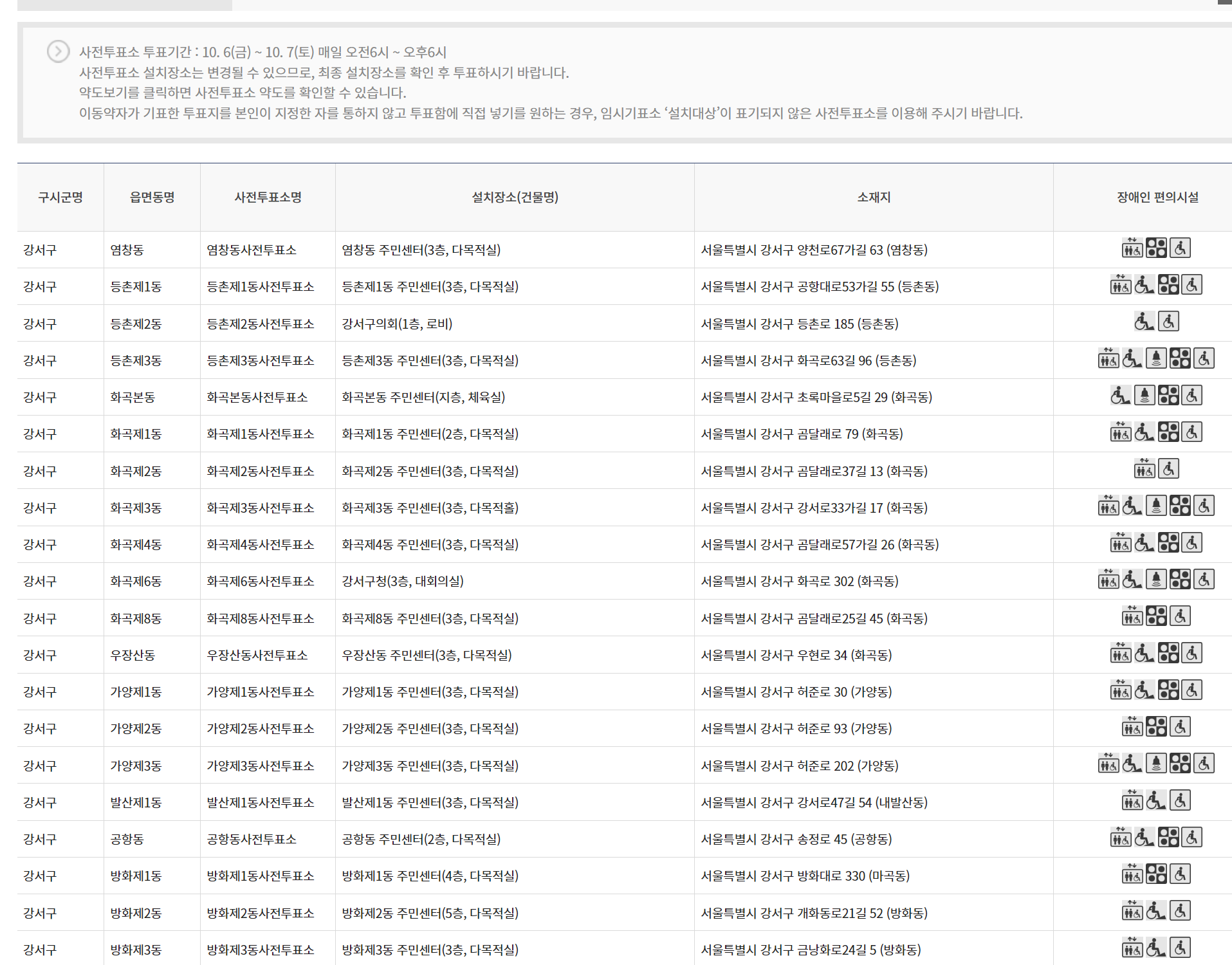Click the 구시군명 column header

tap(60, 198)
